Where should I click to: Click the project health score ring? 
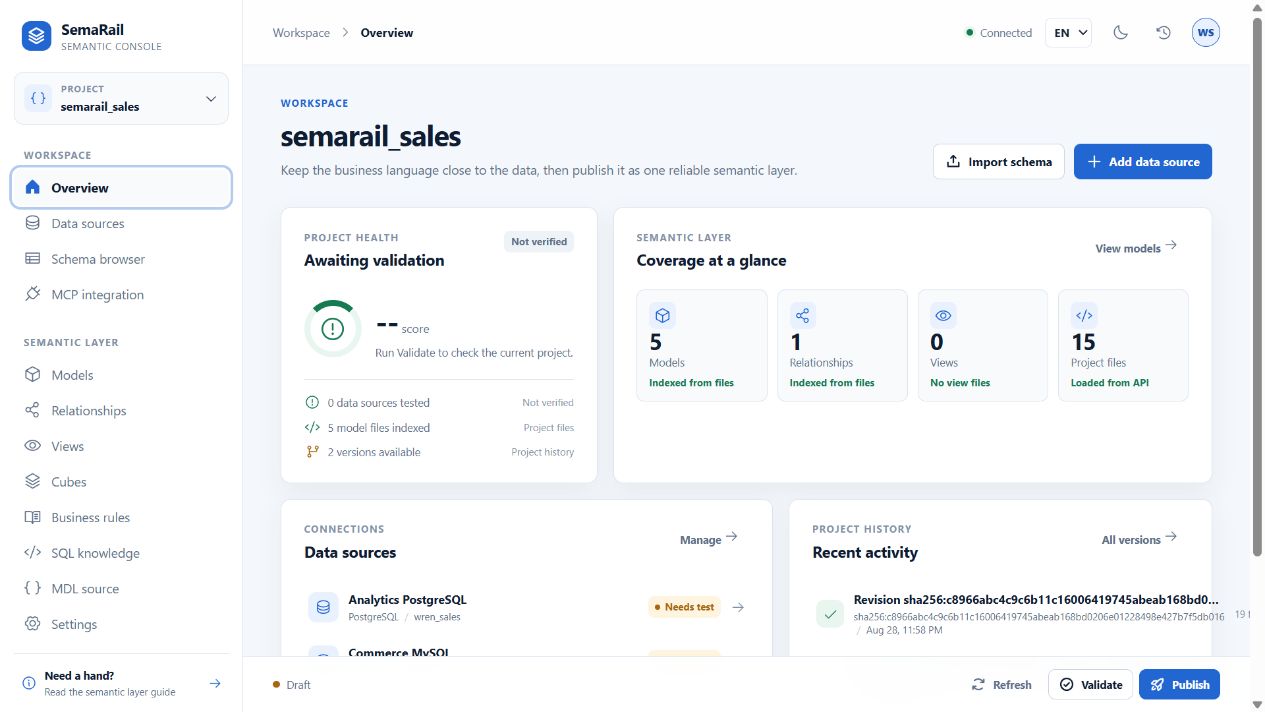click(333, 328)
